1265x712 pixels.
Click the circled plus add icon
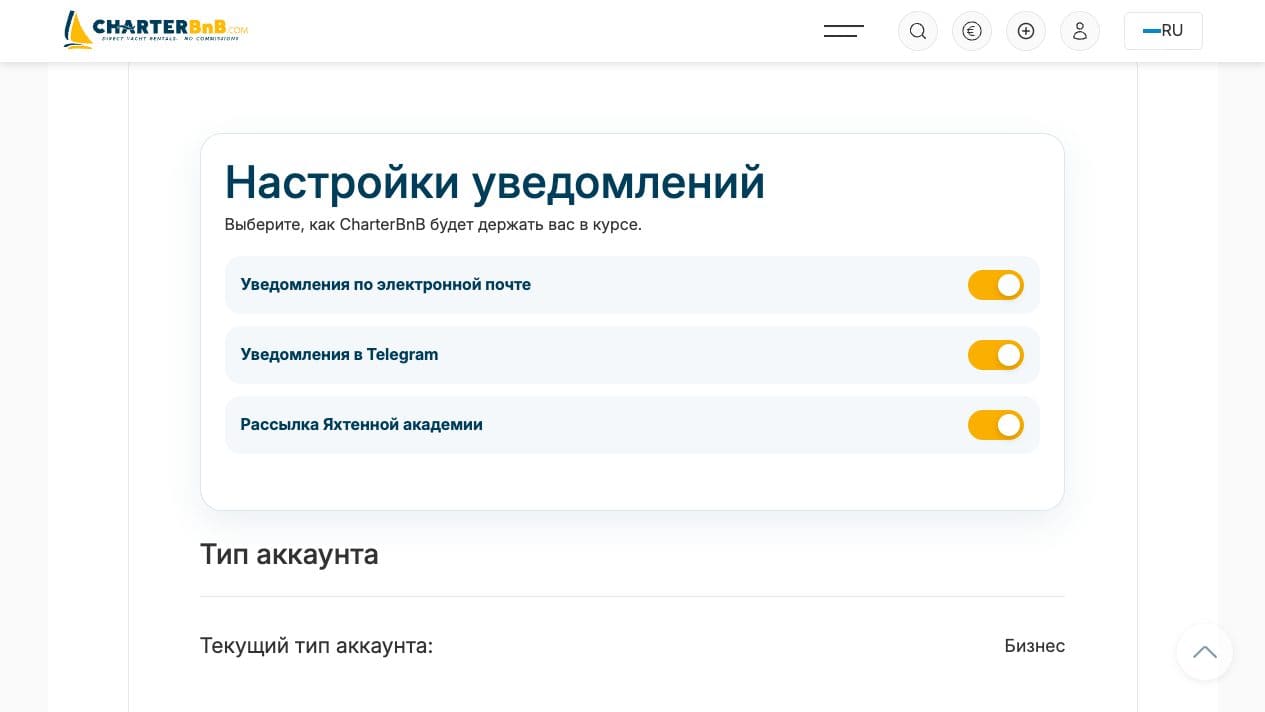(1026, 31)
